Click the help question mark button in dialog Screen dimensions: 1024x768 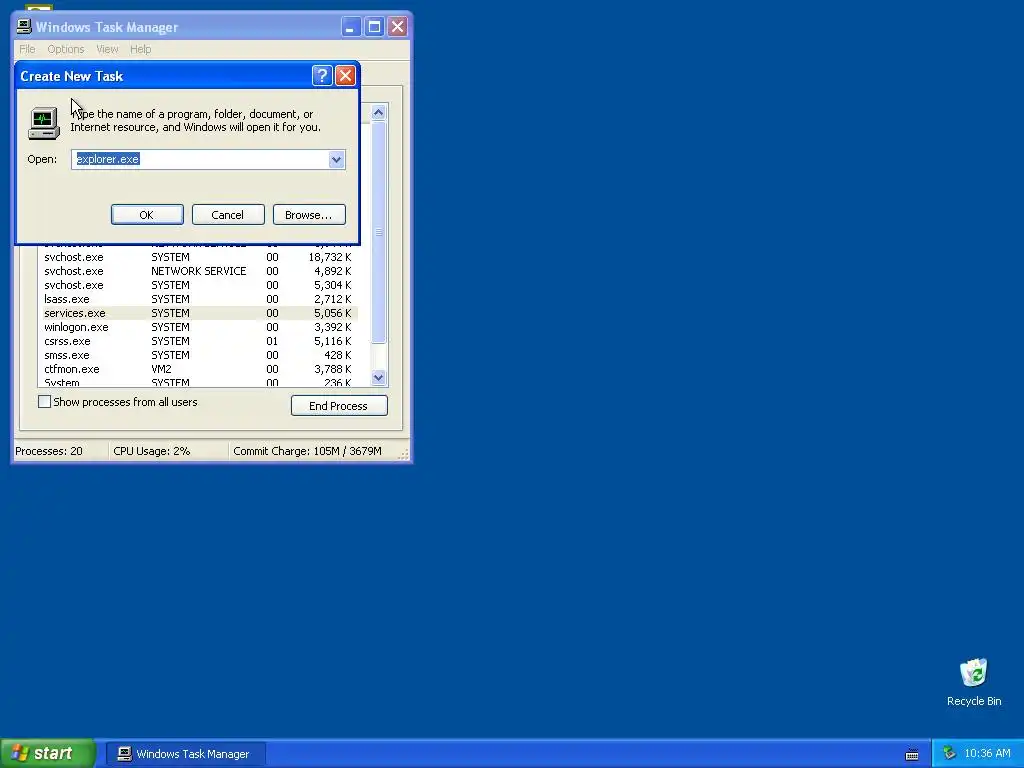(x=322, y=76)
